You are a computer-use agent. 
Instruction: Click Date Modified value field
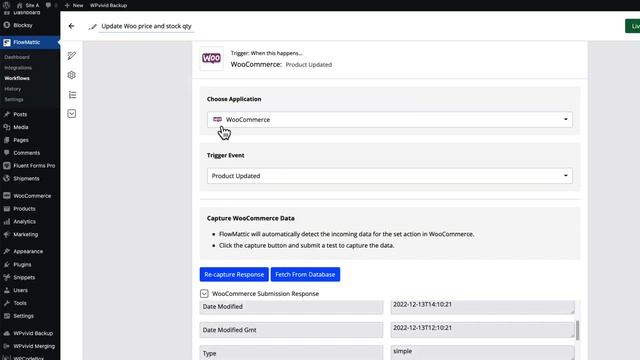click(x=482, y=307)
